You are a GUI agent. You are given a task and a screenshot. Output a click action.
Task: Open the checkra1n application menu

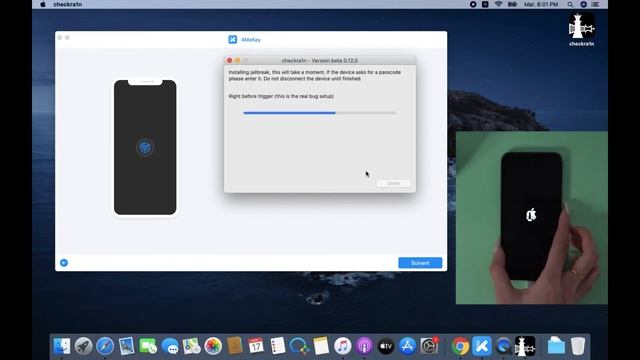click(68, 4)
